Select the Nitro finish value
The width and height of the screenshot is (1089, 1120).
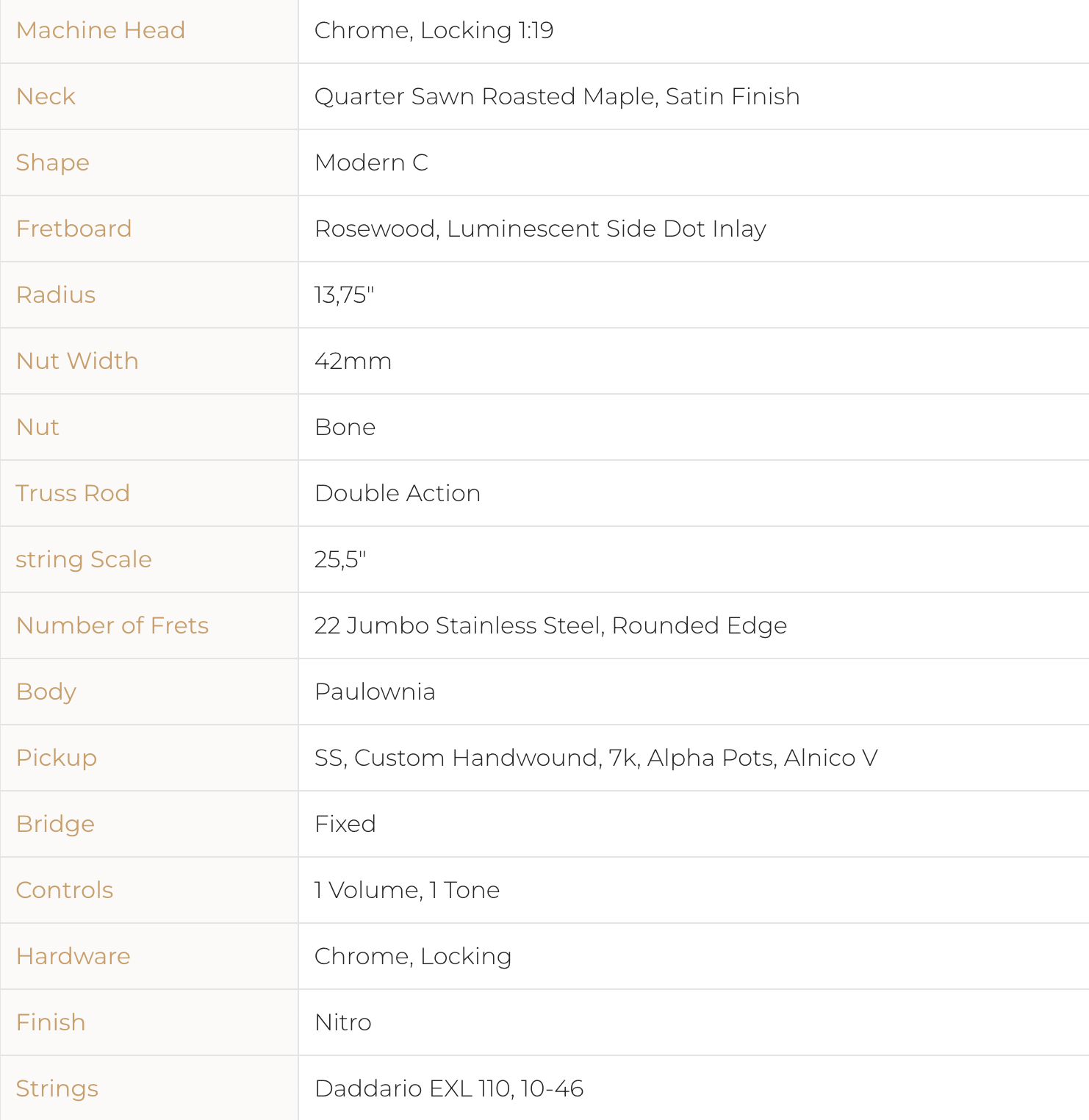tap(342, 1022)
